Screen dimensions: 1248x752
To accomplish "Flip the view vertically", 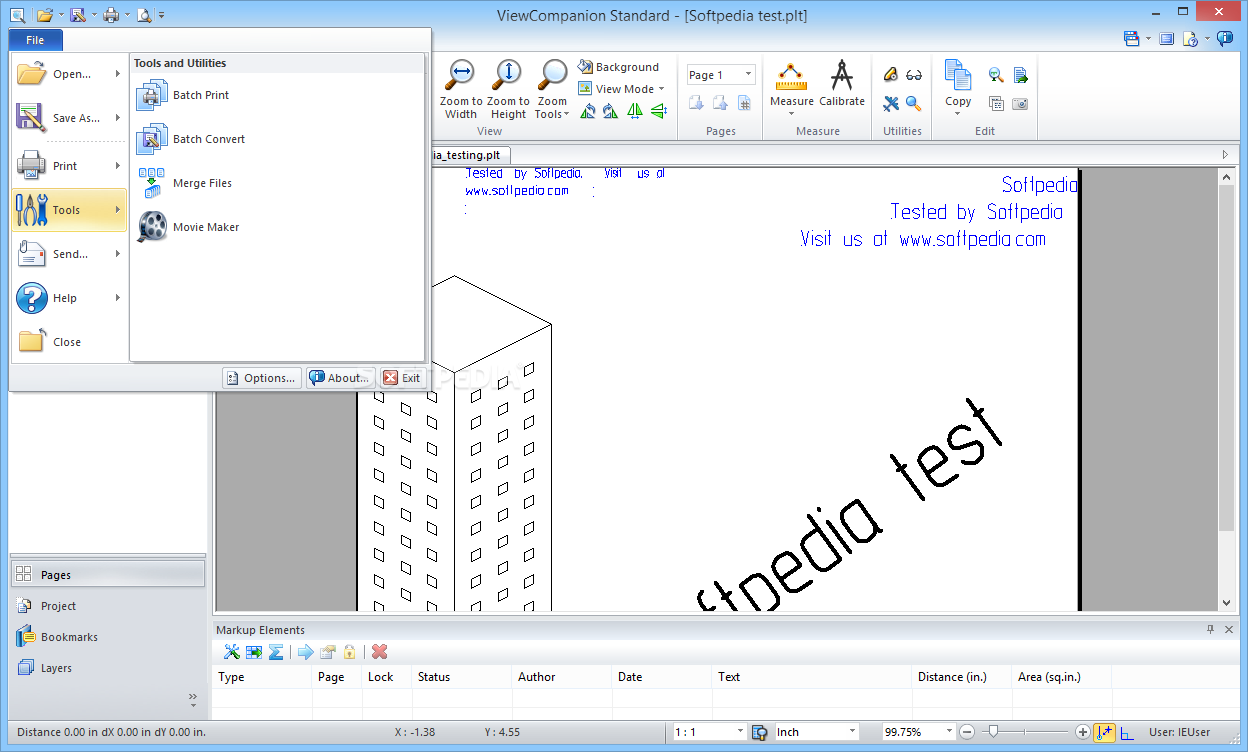I will point(658,111).
